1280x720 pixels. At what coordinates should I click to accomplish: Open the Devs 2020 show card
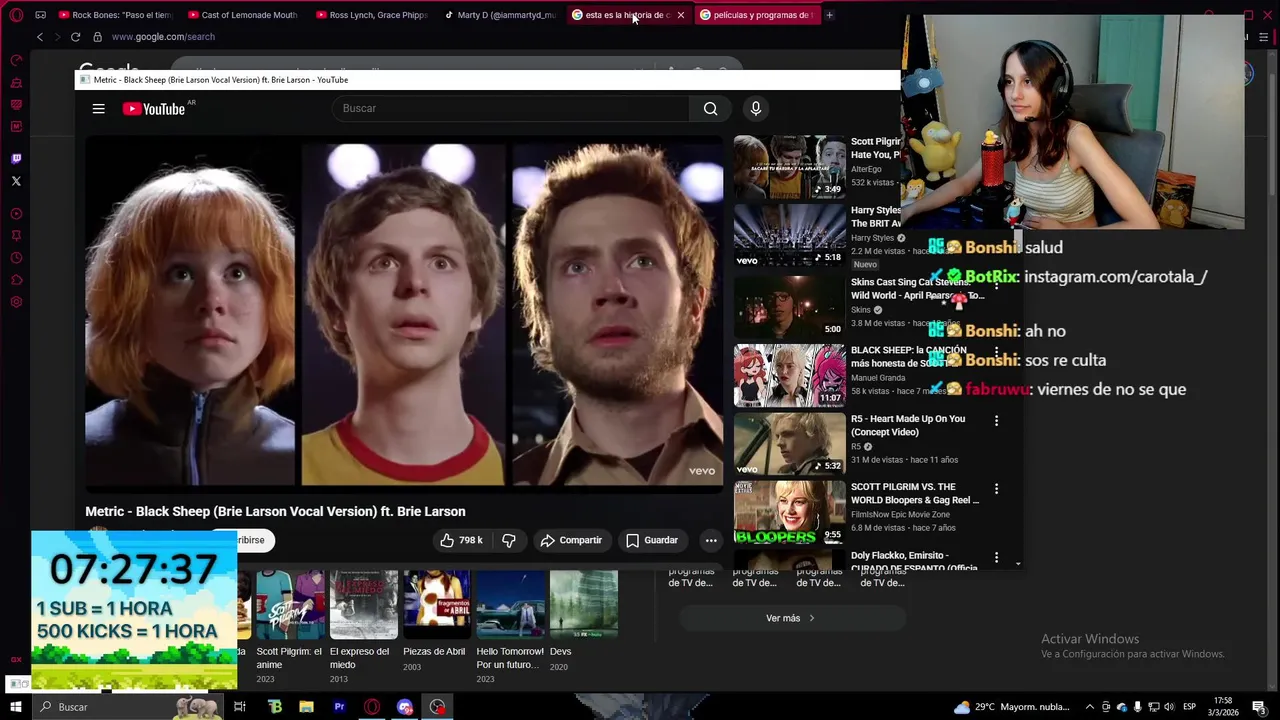click(x=583, y=620)
